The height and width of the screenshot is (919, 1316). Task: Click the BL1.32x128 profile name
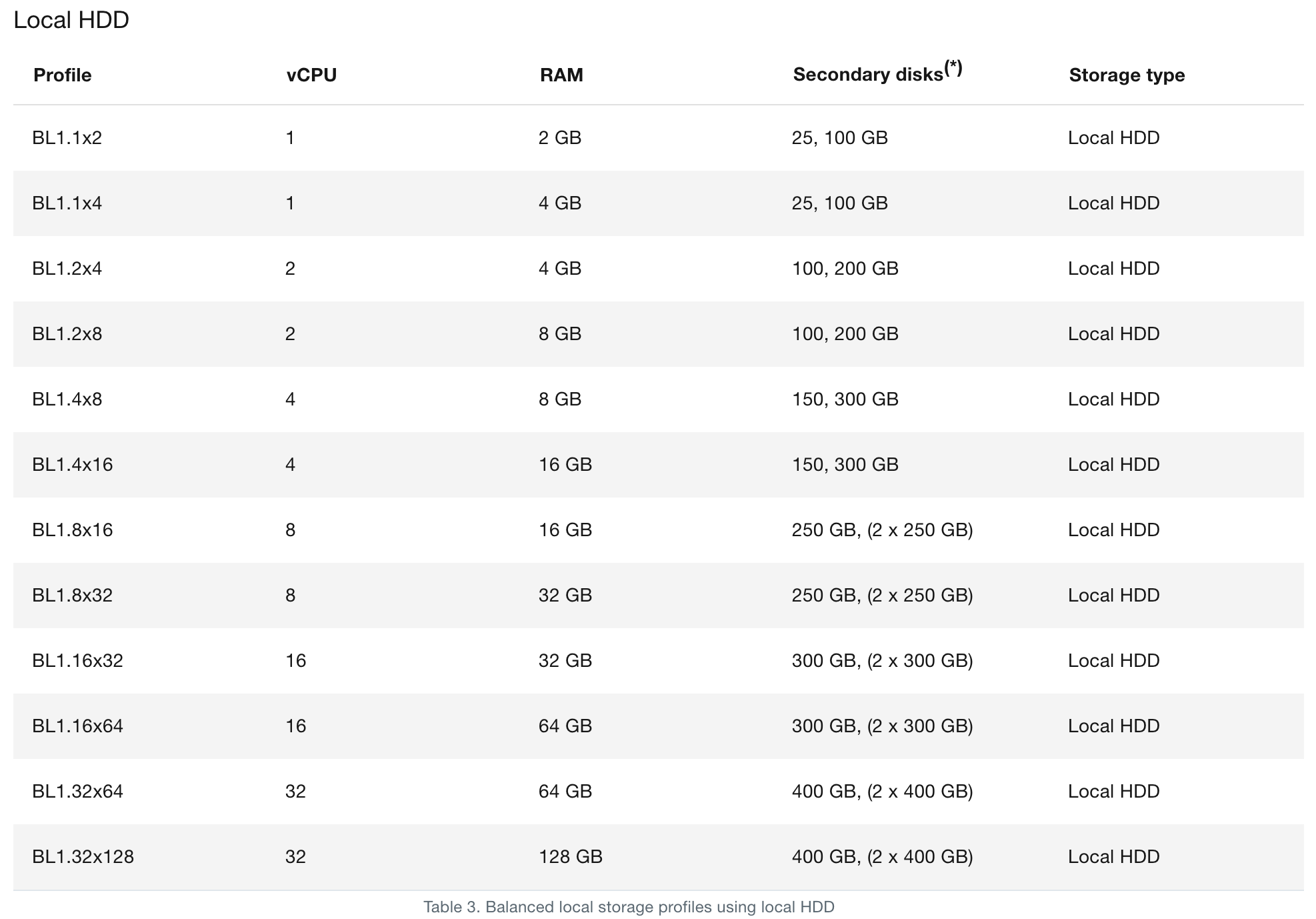[x=83, y=856]
